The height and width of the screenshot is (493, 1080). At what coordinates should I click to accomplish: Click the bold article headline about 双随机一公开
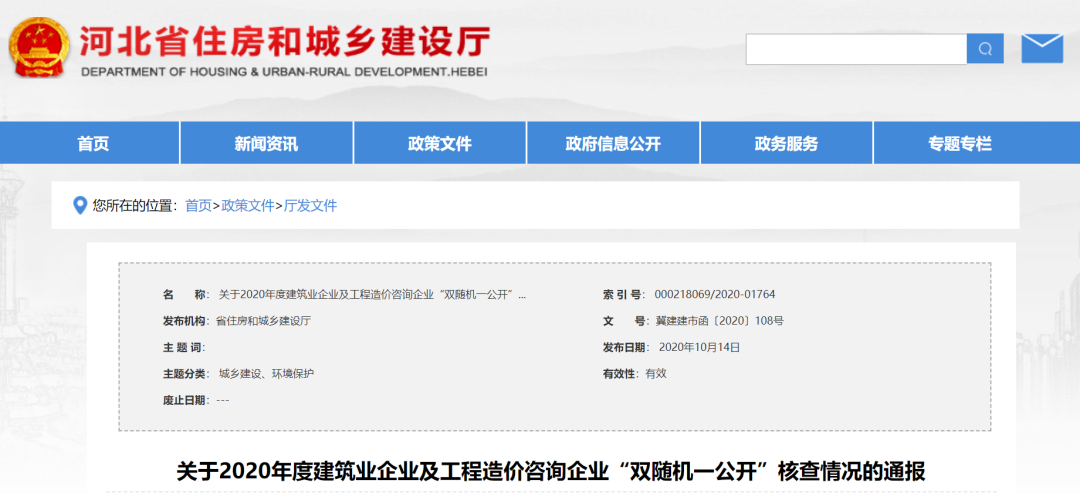pyautogui.click(x=551, y=470)
